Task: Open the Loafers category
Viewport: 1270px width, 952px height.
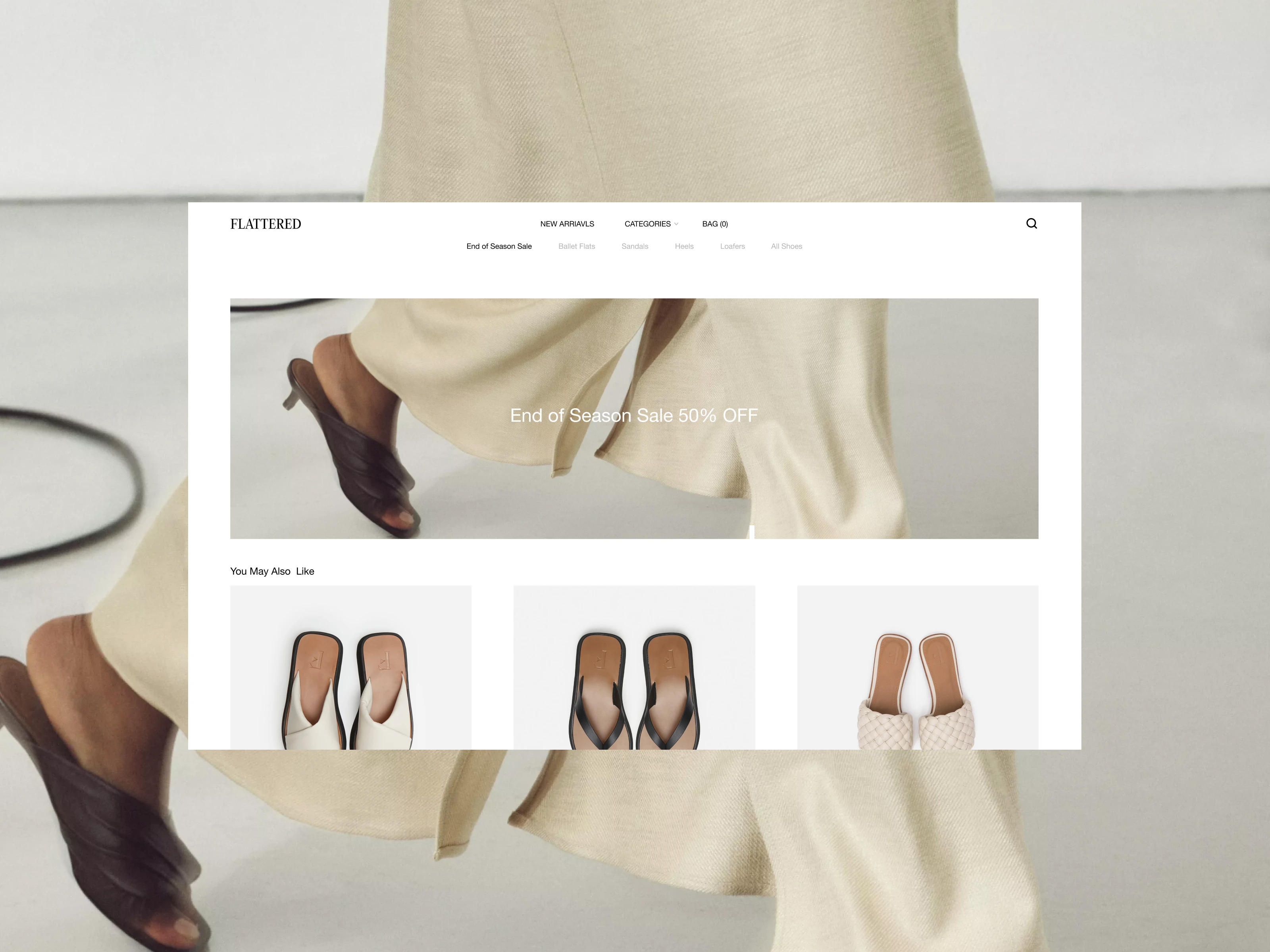Action: coord(732,246)
